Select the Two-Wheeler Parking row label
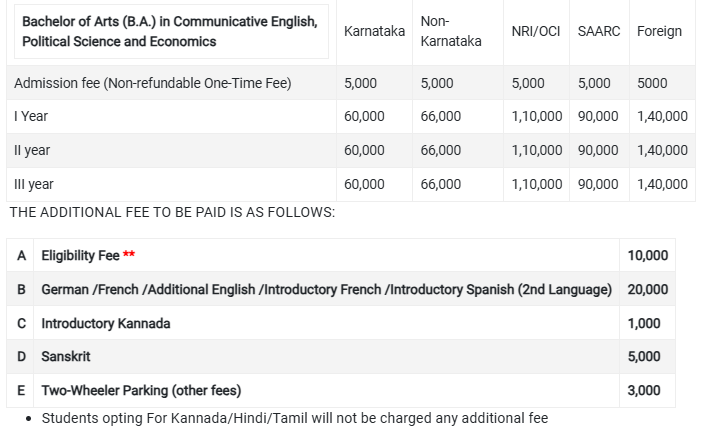Image resolution: width=701 pixels, height=440 pixels. [141, 390]
